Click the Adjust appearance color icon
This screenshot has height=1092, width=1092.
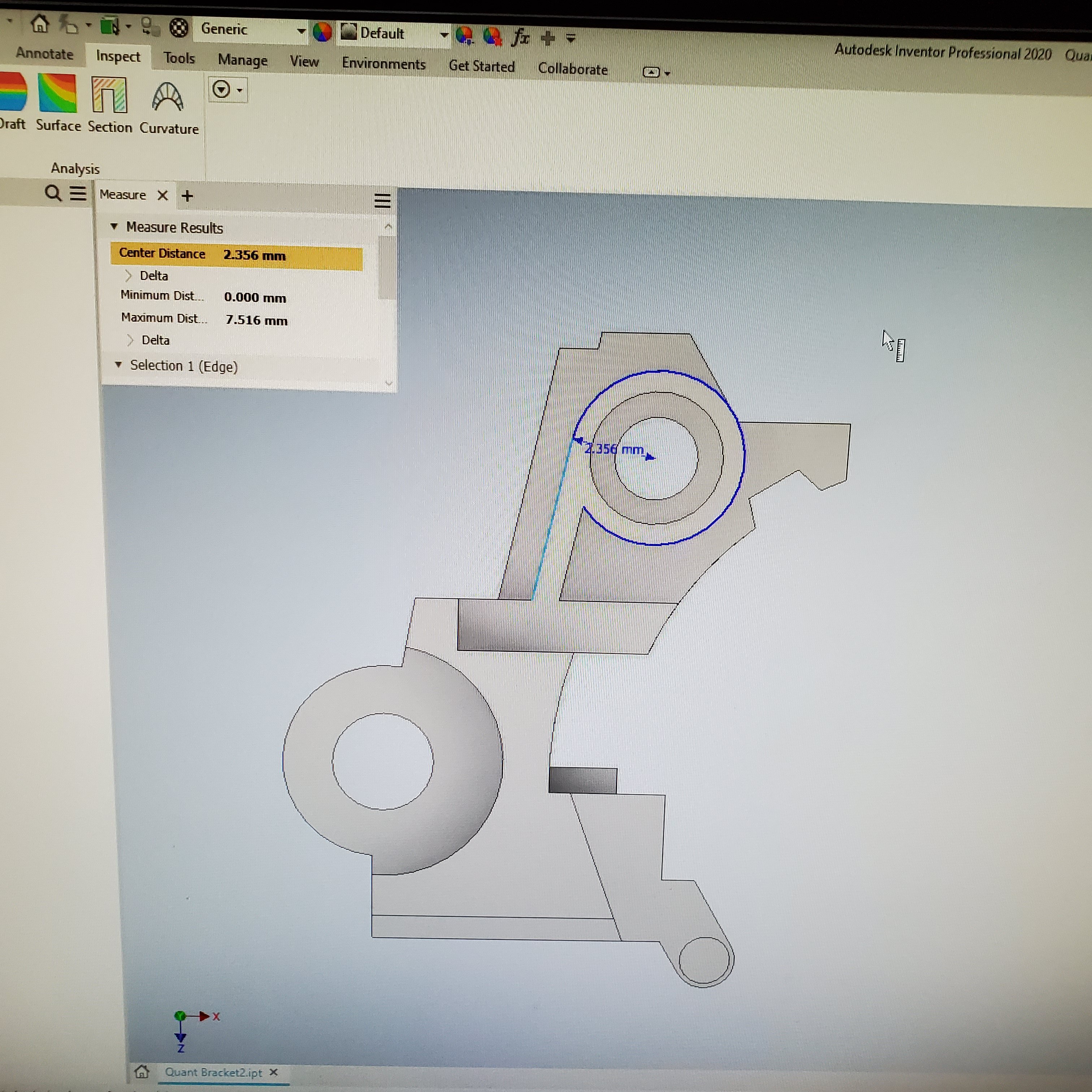pos(464,36)
